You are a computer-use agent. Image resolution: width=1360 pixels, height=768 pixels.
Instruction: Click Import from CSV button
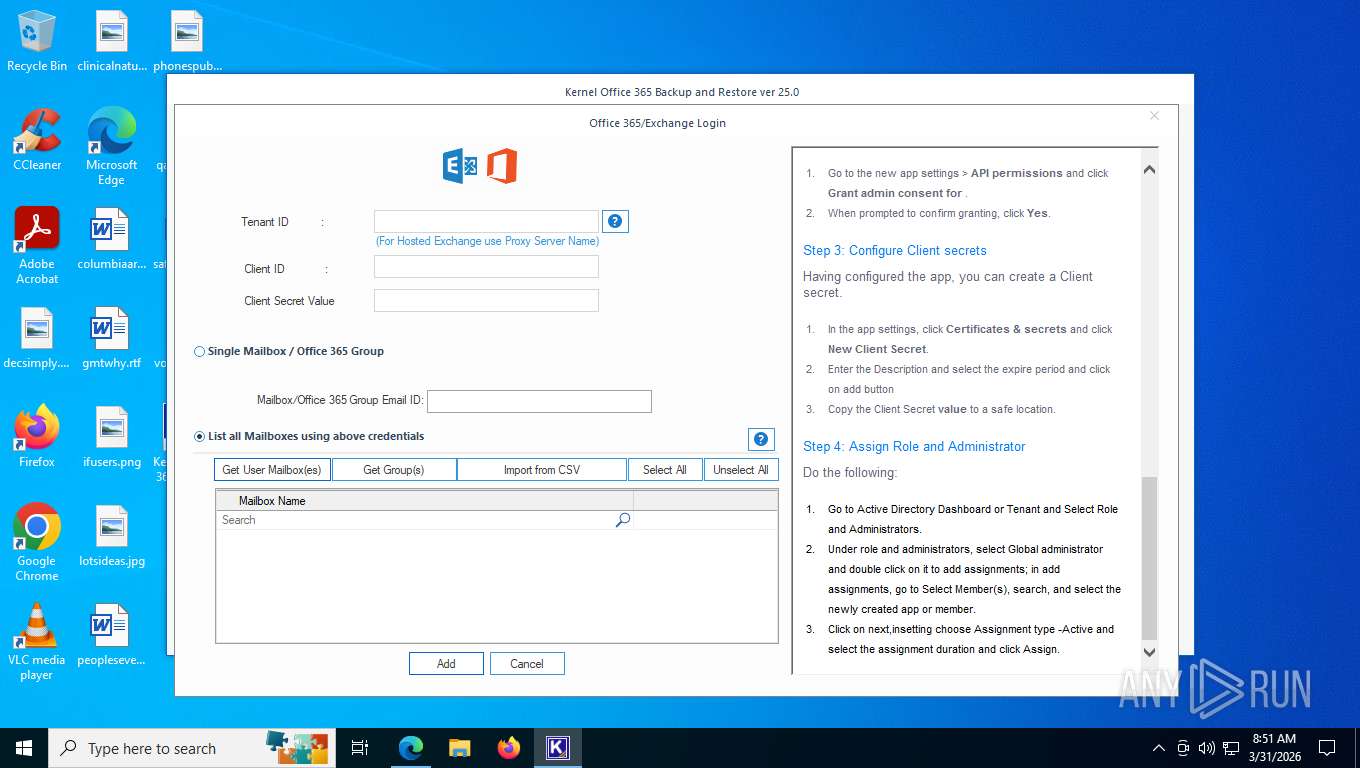(x=542, y=470)
